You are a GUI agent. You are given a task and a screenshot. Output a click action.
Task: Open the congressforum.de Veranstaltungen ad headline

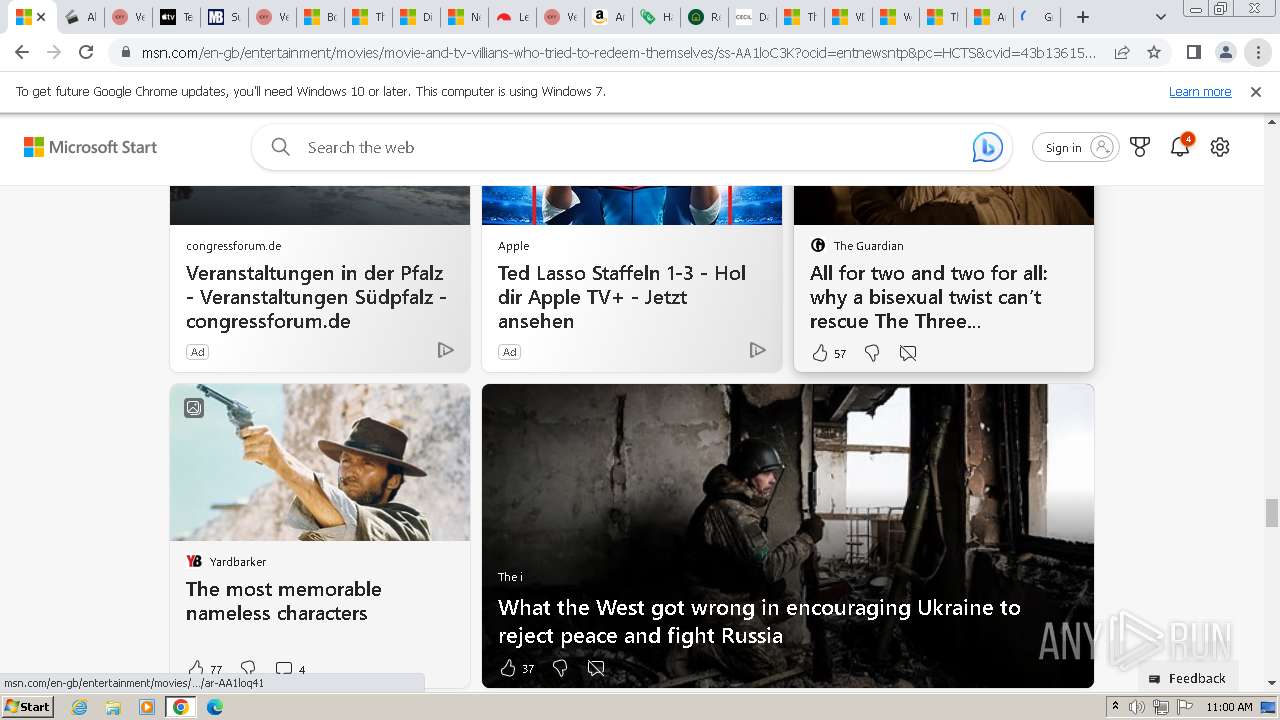[x=316, y=297]
